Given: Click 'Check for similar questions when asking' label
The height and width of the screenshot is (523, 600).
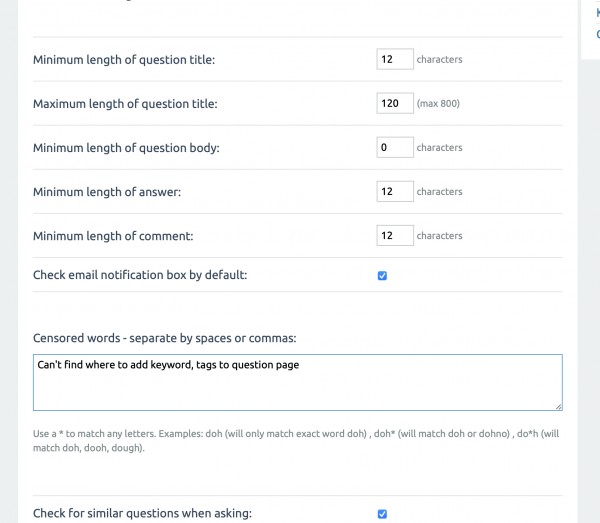Looking at the screenshot, I should (142, 513).
